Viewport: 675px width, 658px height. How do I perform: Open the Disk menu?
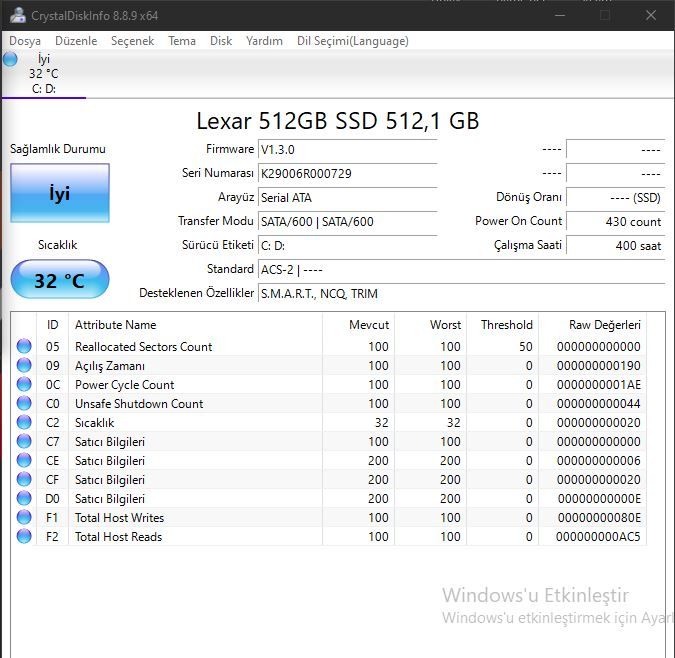click(x=221, y=41)
